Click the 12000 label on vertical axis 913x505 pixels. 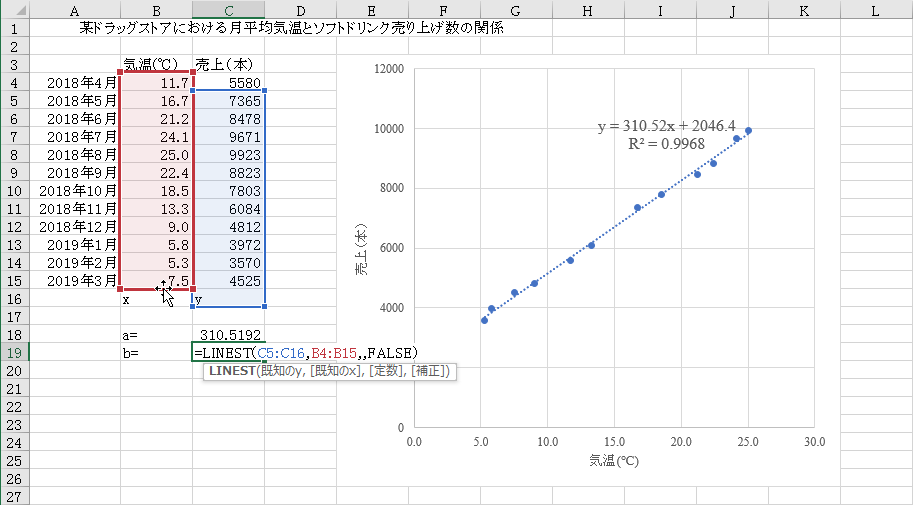pyautogui.click(x=388, y=69)
